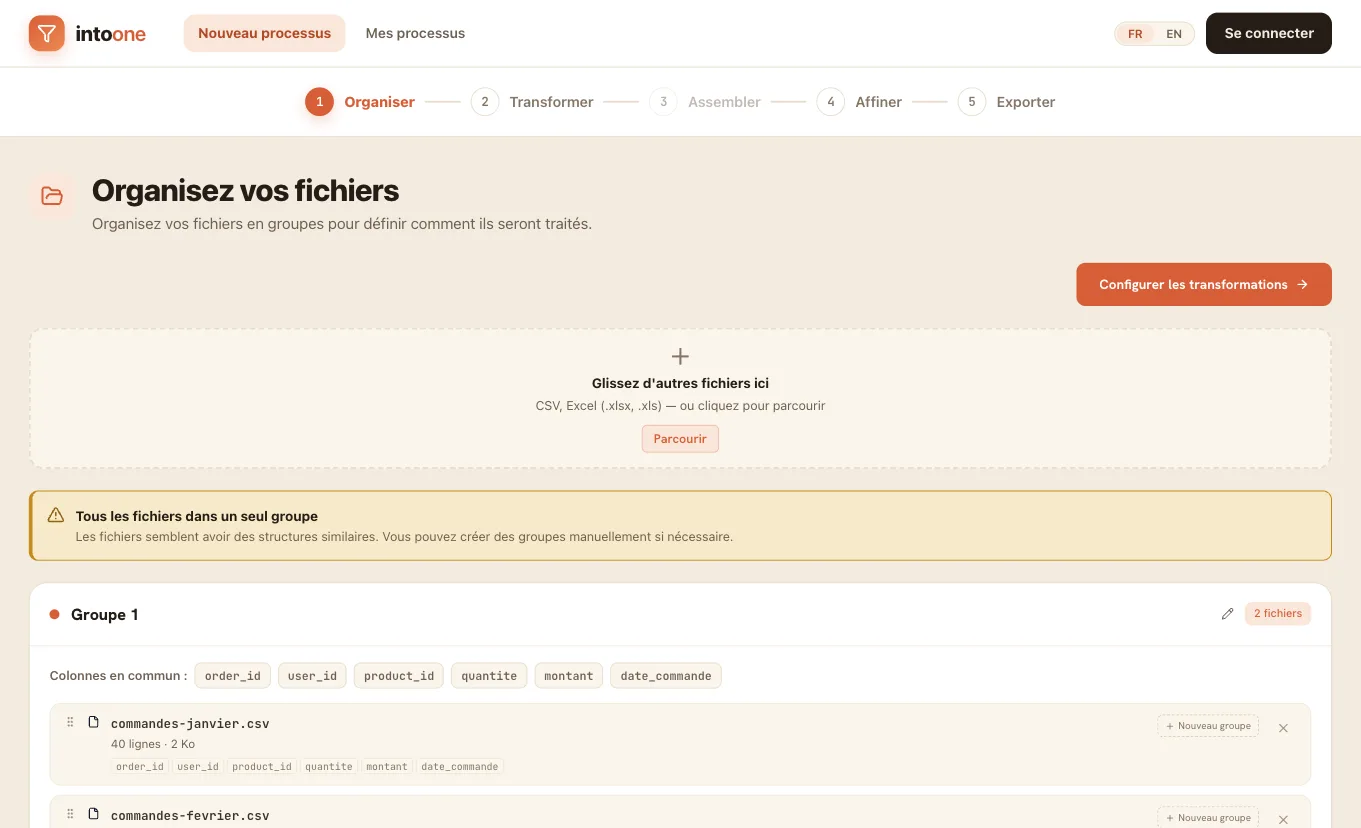This screenshot has width=1361, height=828.
Task: Click the Se connecter button
Action: (x=1269, y=33)
